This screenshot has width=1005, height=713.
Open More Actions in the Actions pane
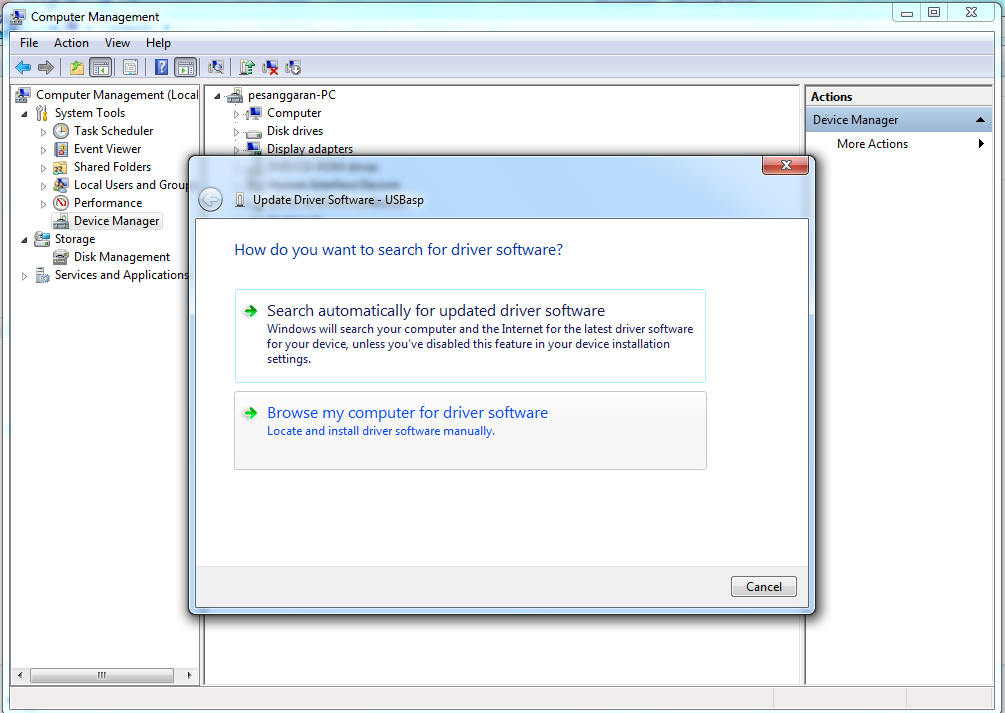point(871,143)
